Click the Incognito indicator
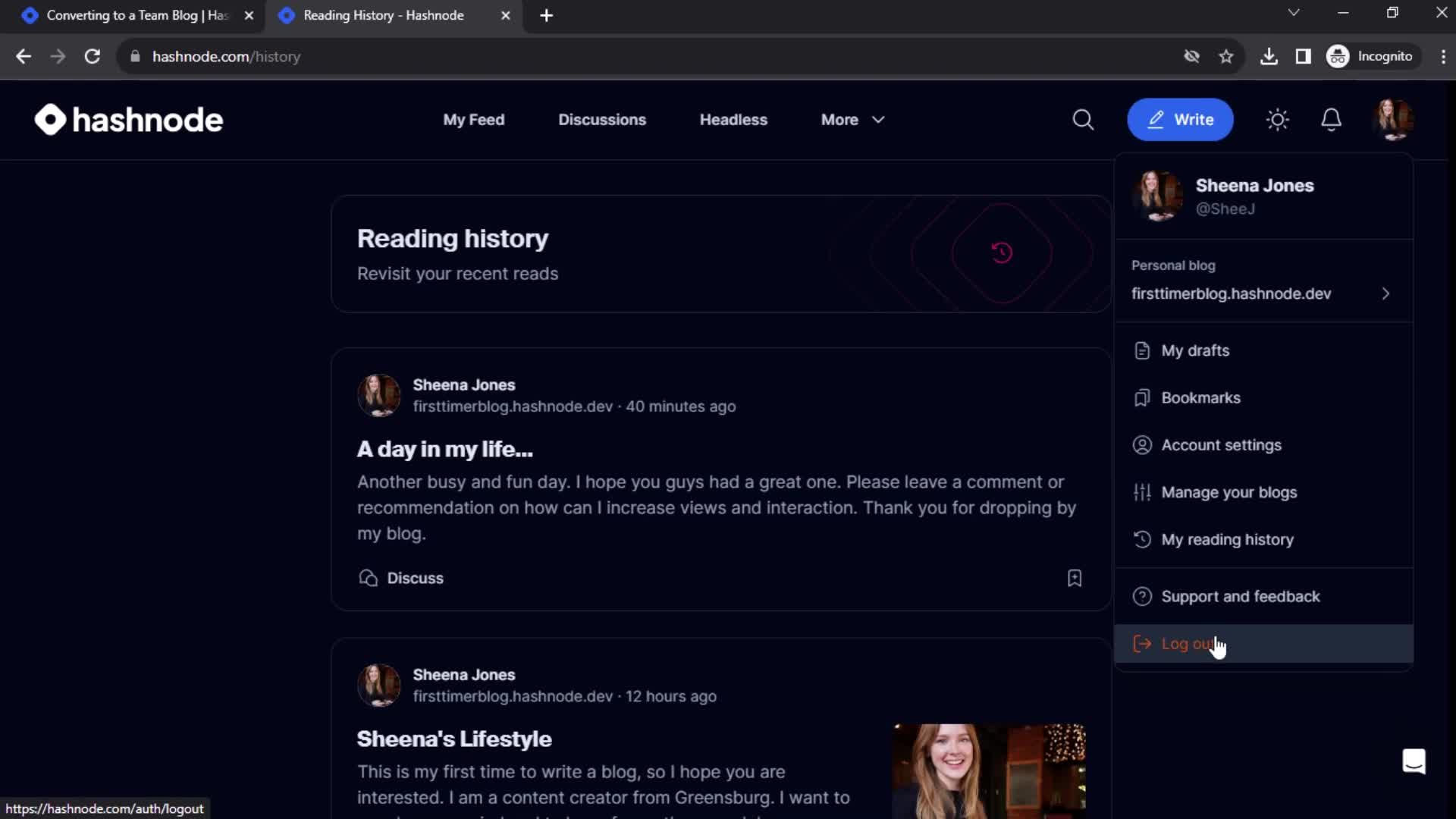 pos(1371,56)
